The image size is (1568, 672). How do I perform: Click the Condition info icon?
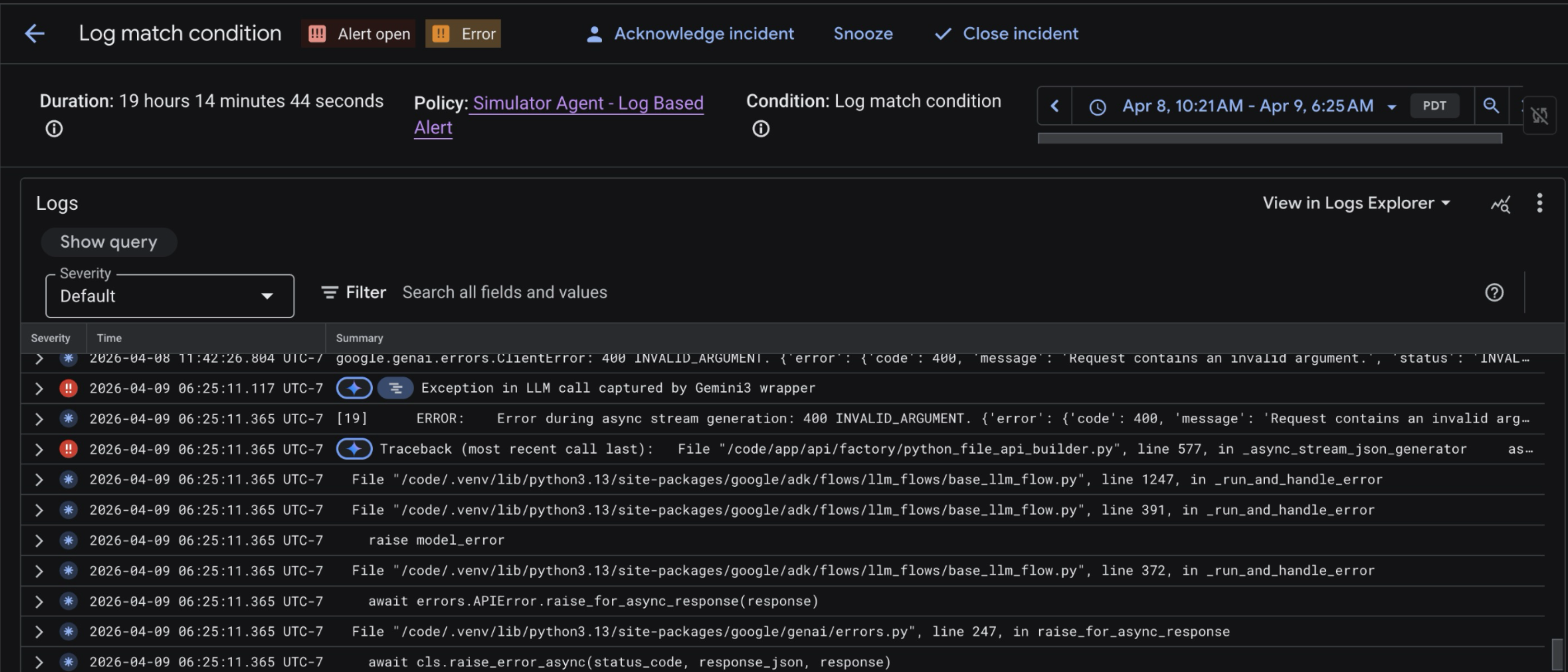[760, 129]
